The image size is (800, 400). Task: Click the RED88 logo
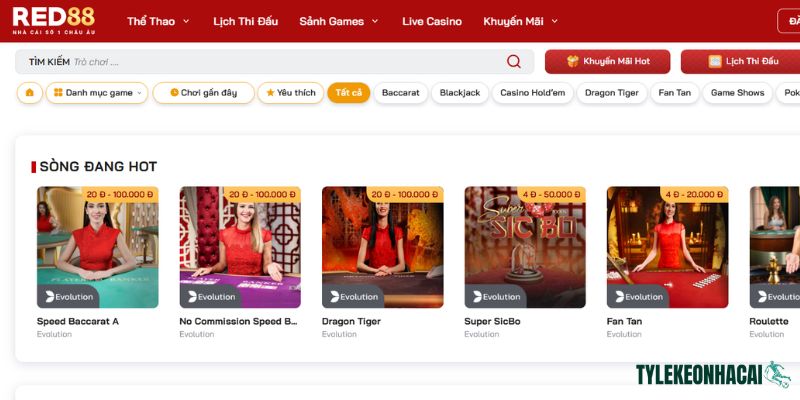[56, 21]
